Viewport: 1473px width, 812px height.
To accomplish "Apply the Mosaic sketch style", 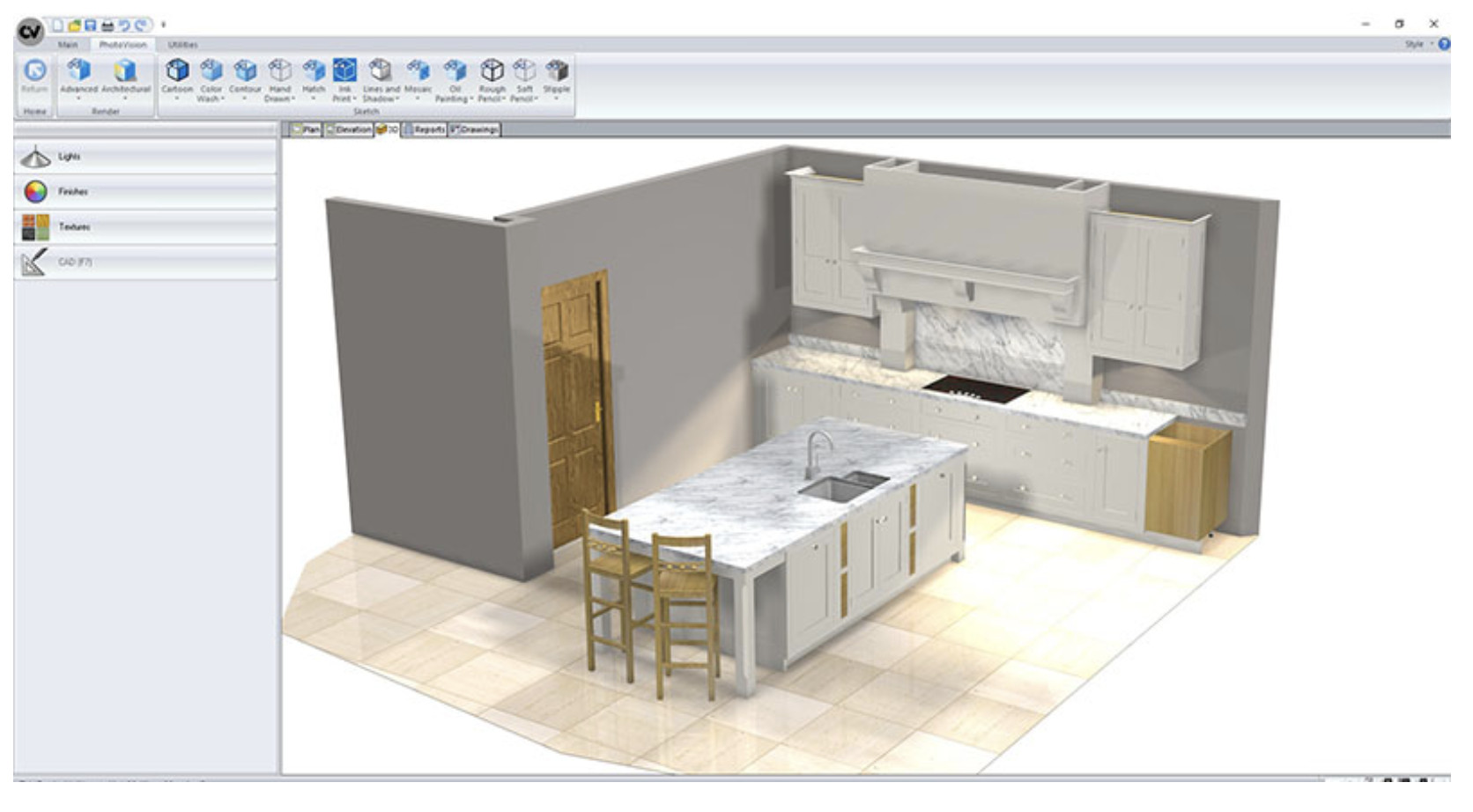I will 418,79.
